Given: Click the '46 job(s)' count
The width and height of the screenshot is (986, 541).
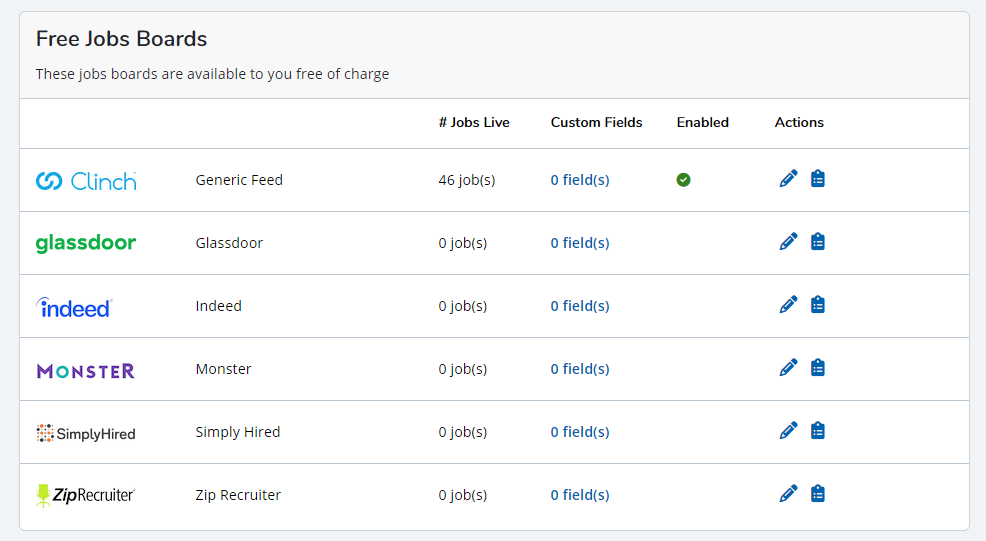Looking at the screenshot, I should pyautogui.click(x=467, y=180).
